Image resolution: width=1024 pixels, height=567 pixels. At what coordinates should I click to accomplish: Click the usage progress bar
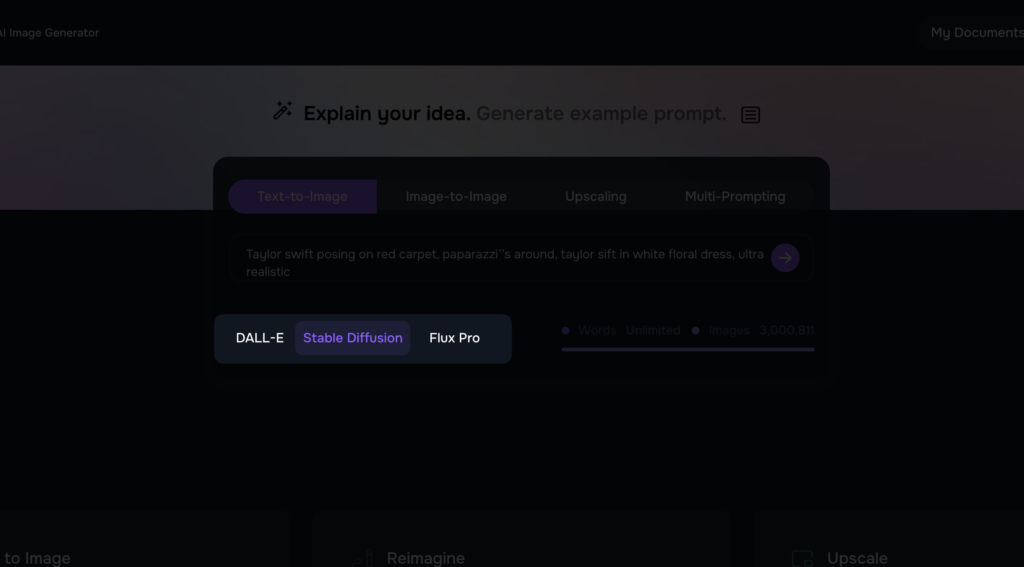click(688, 349)
